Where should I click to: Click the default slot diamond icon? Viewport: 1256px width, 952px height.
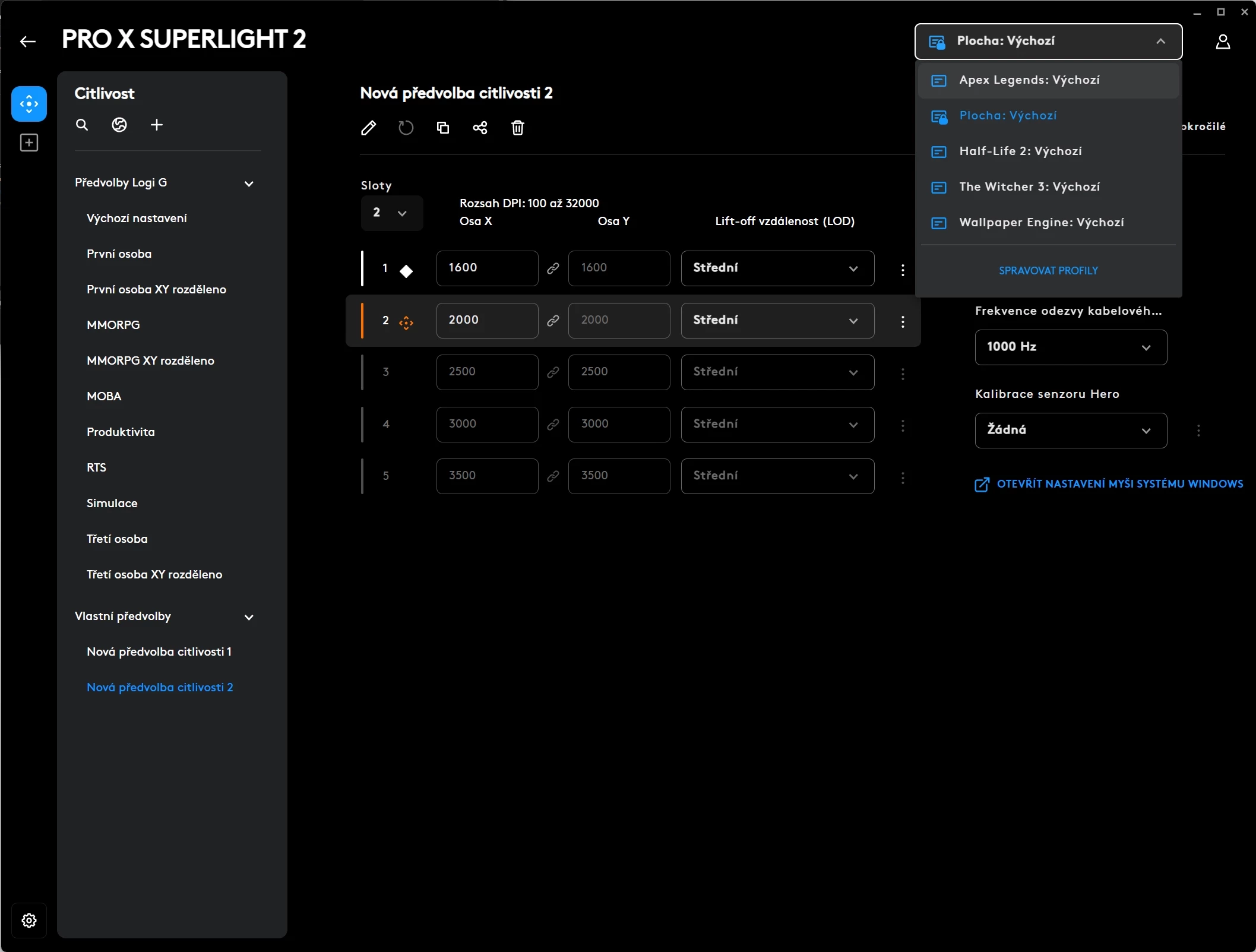point(406,271)
